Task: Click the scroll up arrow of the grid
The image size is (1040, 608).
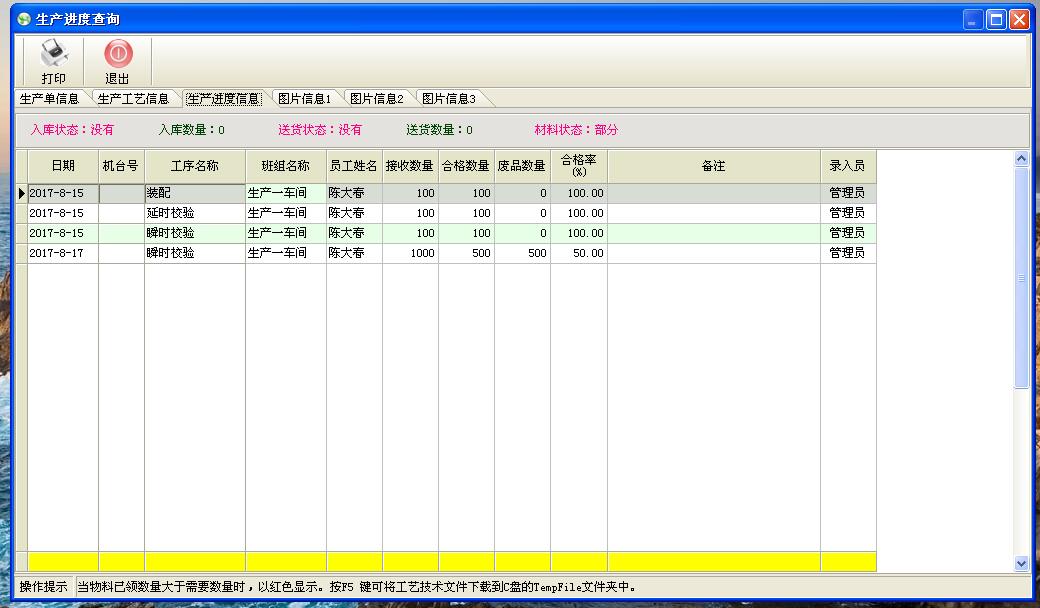Action: click(1021, 158)
